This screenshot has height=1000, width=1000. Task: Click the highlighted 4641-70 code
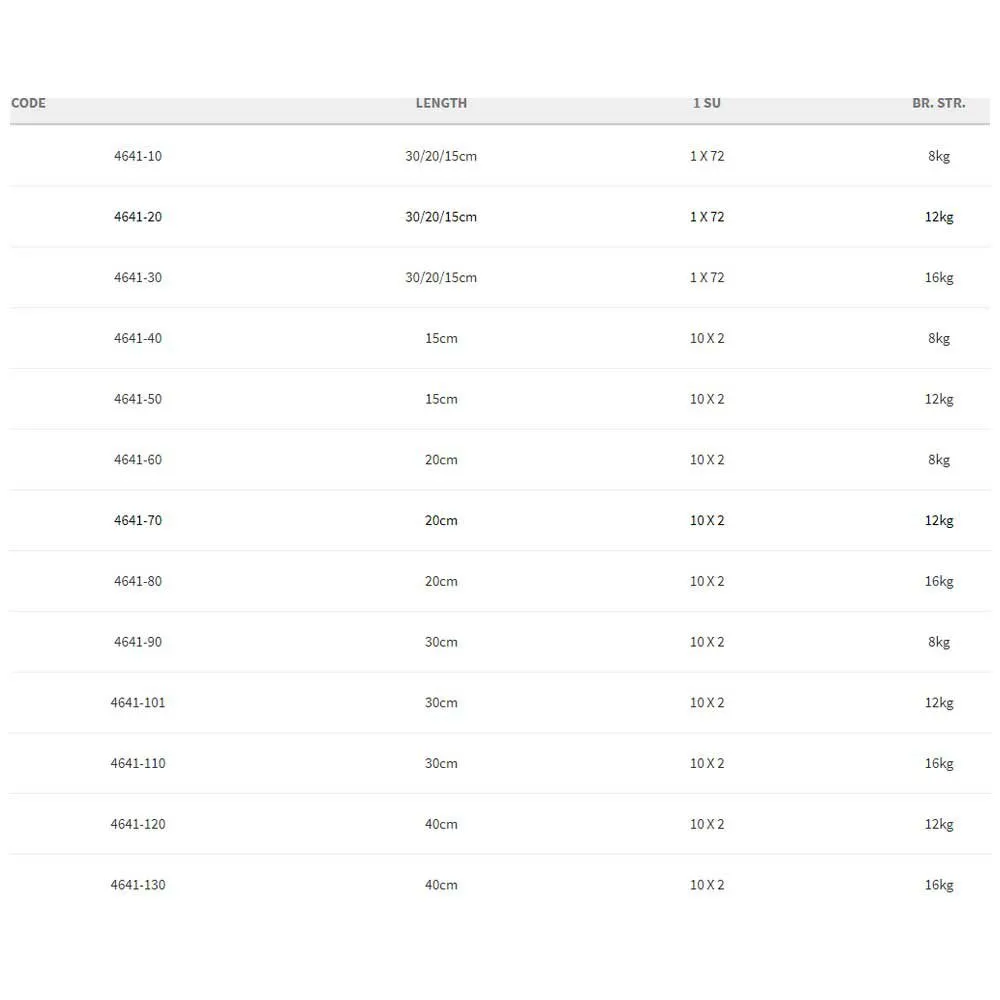coord(138,521)
